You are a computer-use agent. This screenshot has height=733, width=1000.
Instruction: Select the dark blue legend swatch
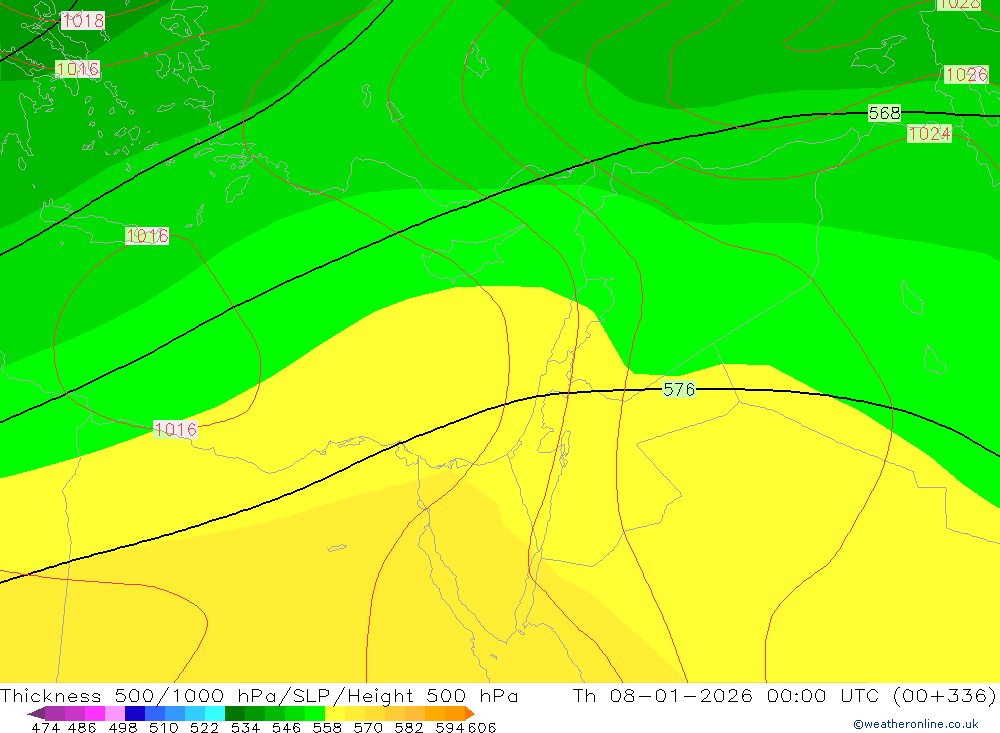point(135,713)
